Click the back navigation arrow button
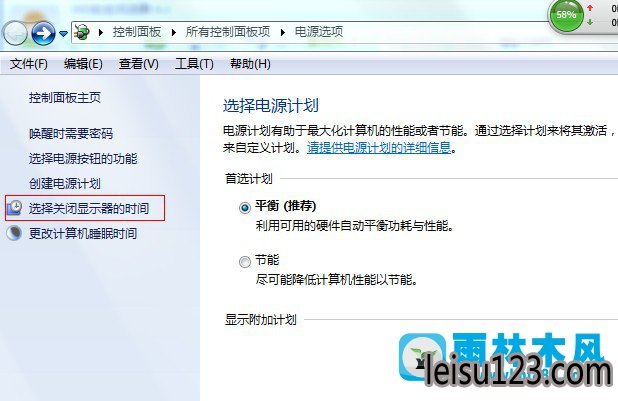618x401 pixels. tap(15, 34)
